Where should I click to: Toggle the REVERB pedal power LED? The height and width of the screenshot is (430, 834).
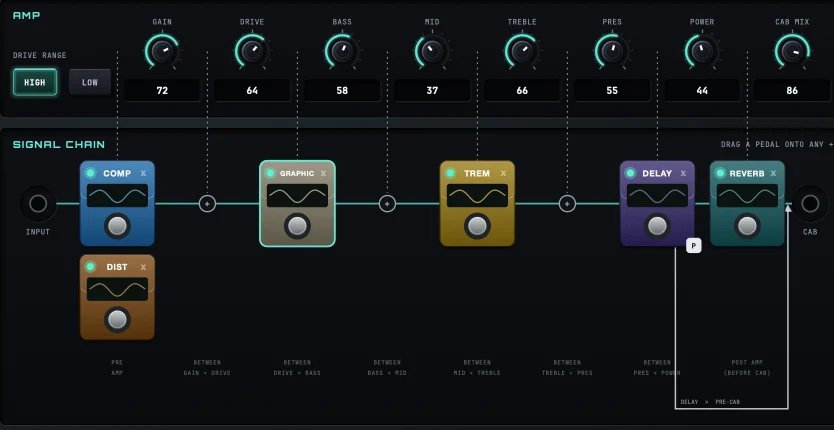(720, 173)
